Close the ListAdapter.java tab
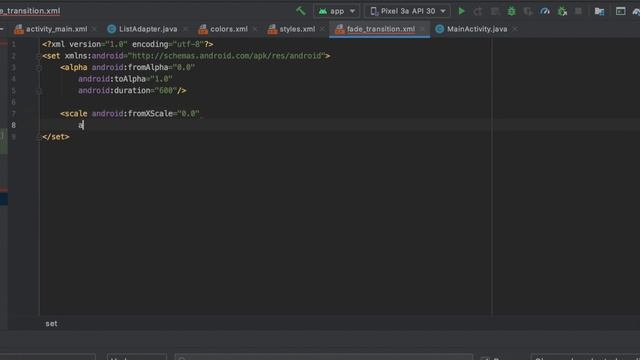640x360 pixels. [x=185, y=29]
